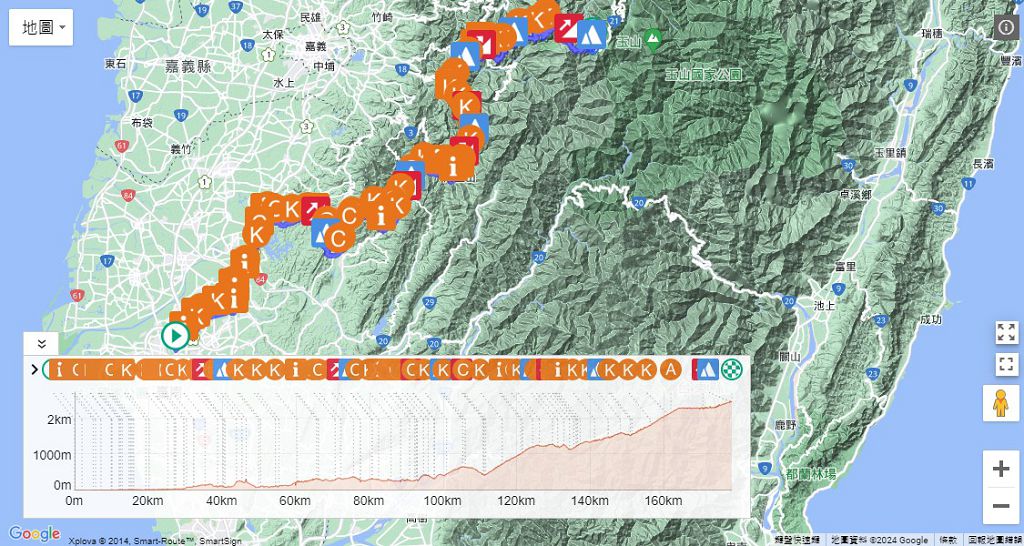Open the Google logo link
Viewport: 1024px width, 546px height.
34,534
